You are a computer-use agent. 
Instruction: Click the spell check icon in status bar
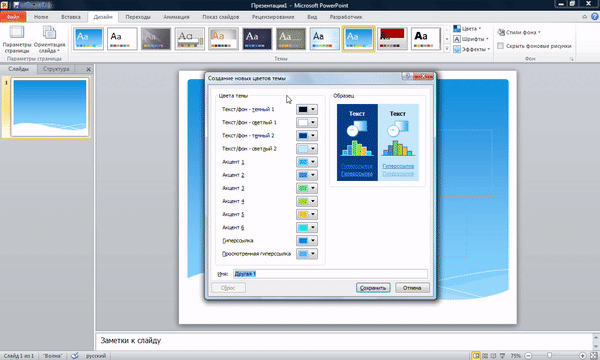point(75,356)
